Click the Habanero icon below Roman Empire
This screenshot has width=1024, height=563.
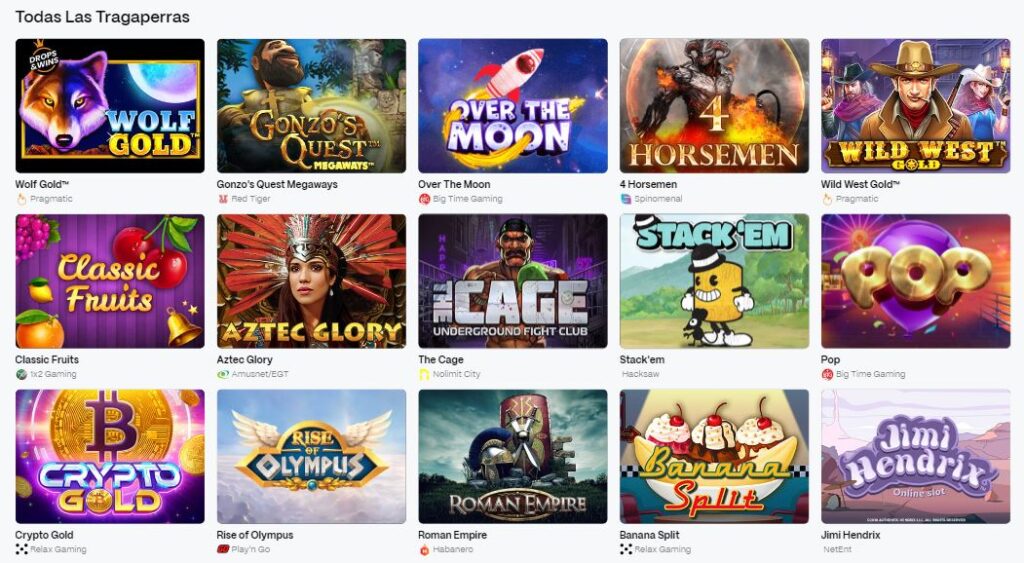[x=424, y=550]
